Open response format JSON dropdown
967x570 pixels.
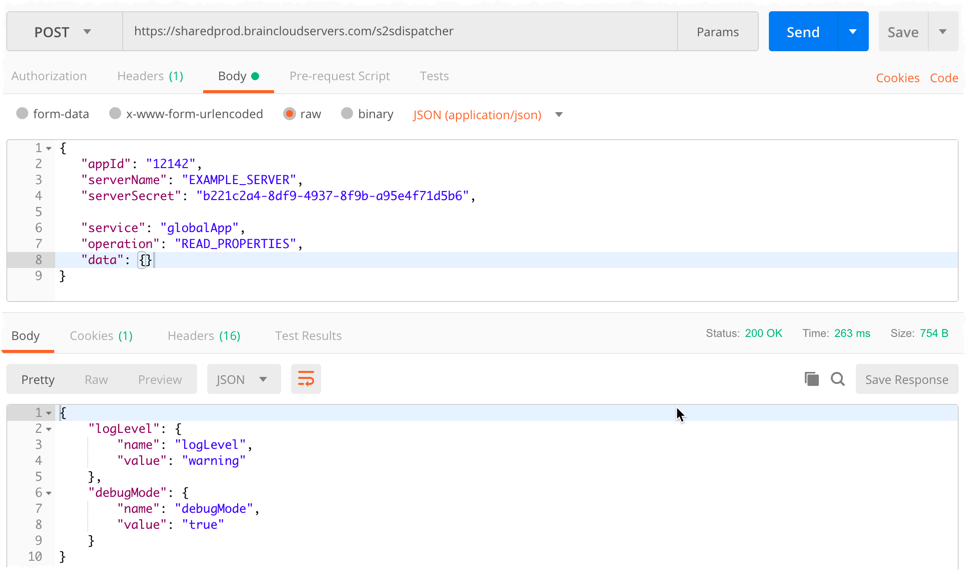tap(244, 379)
